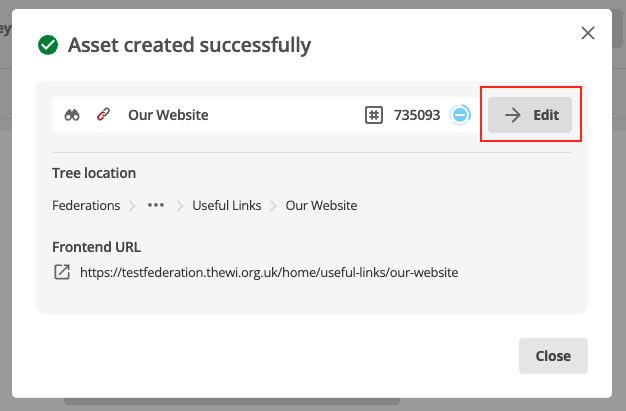Click the binoculars preview icon
This screenshot has width=626, height=411.
tap(72, 115)
